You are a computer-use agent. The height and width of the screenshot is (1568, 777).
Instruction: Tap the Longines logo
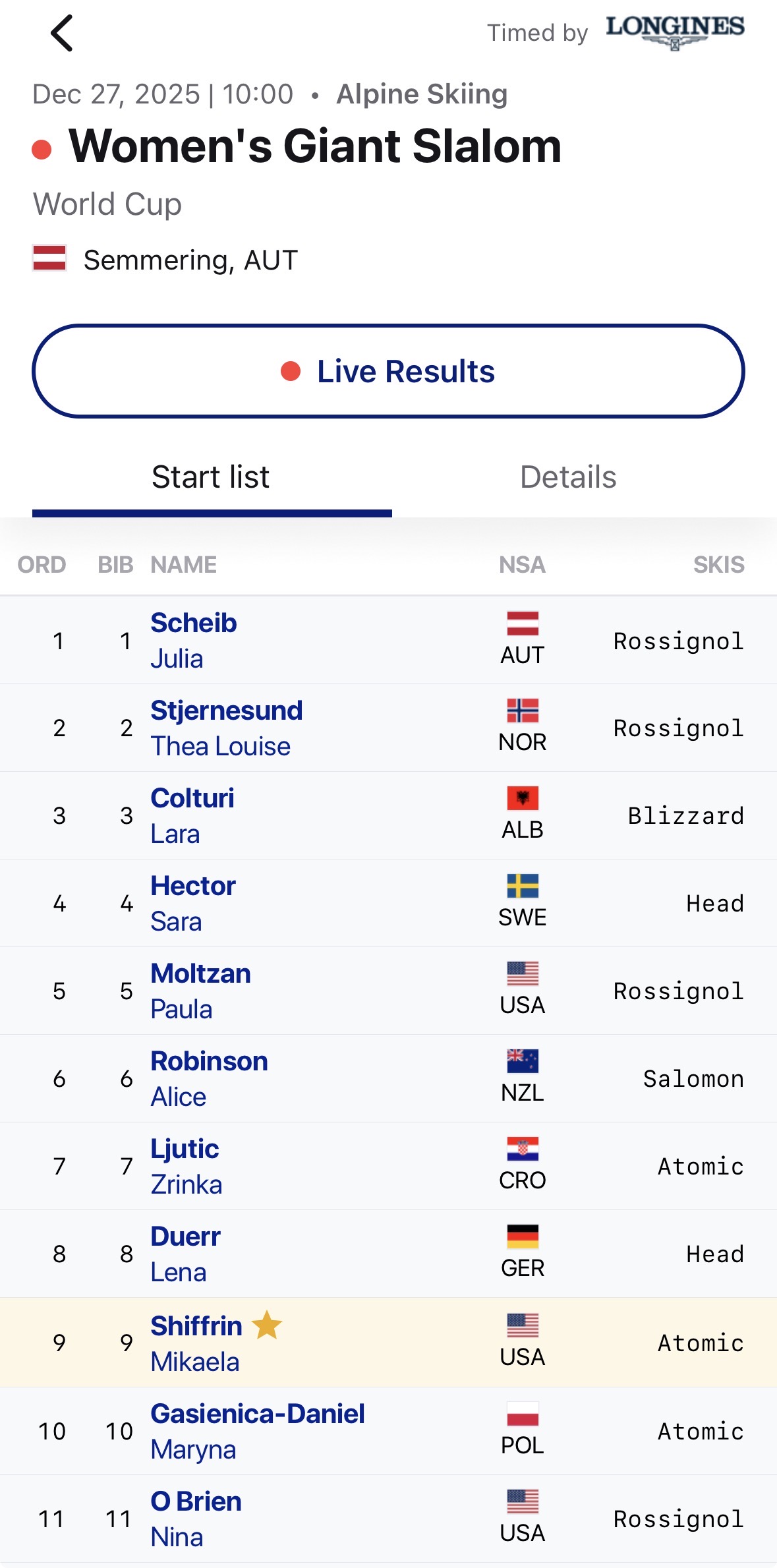point(675,31)
